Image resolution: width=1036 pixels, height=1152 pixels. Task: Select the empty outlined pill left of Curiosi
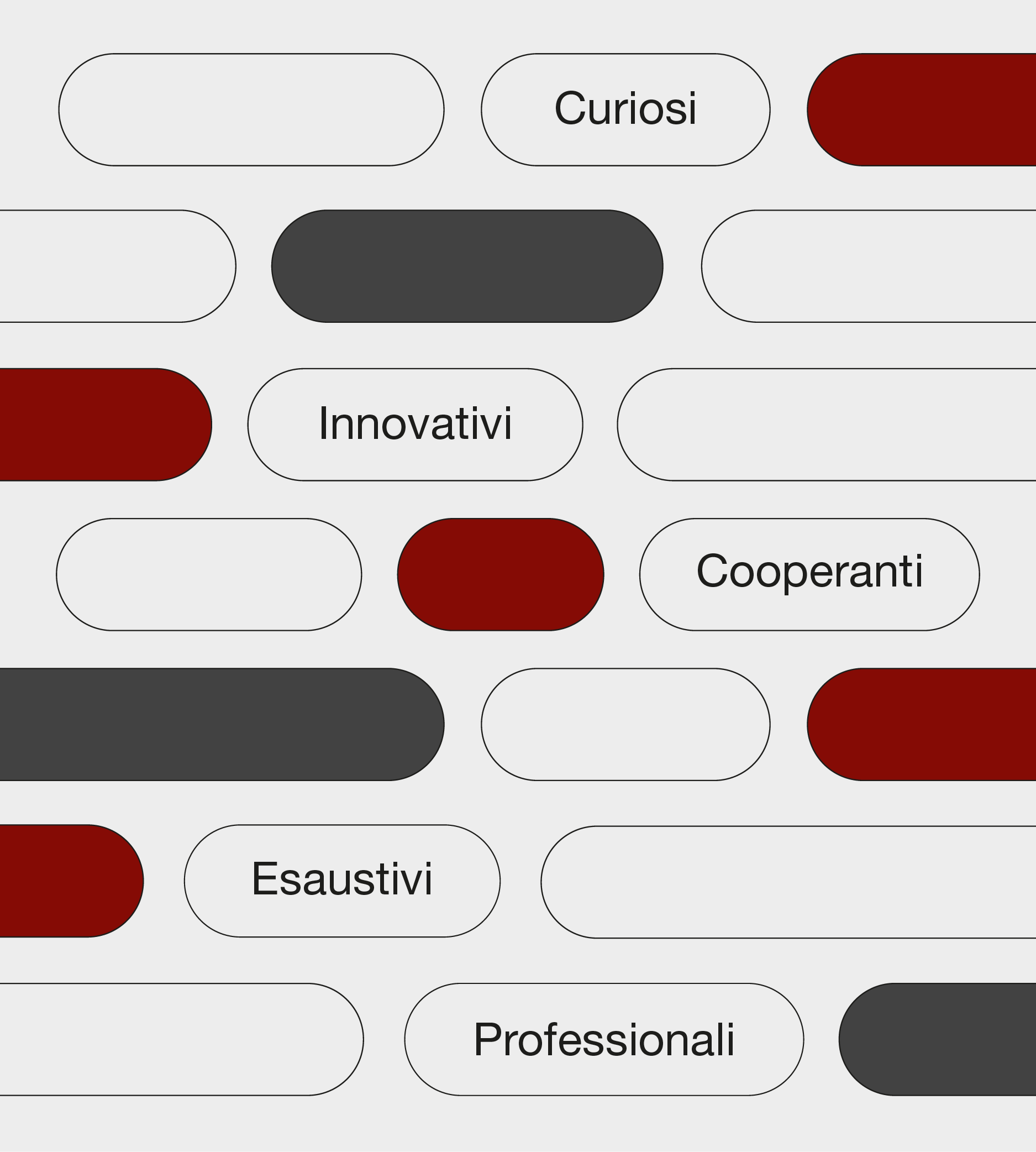point(251,109)
